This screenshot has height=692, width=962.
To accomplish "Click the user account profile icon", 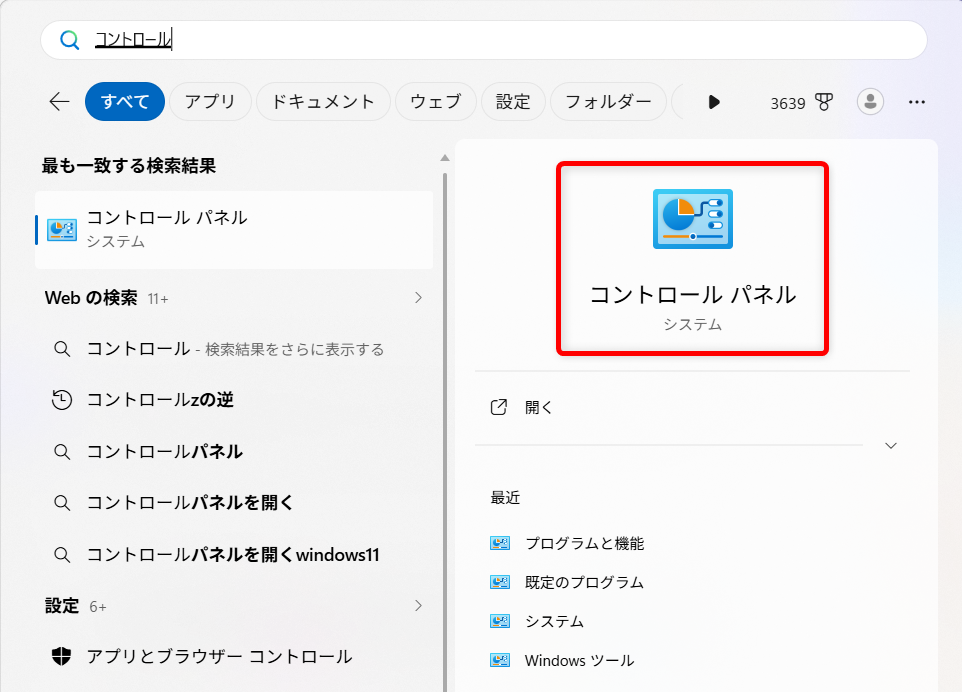I will (870, 102).
